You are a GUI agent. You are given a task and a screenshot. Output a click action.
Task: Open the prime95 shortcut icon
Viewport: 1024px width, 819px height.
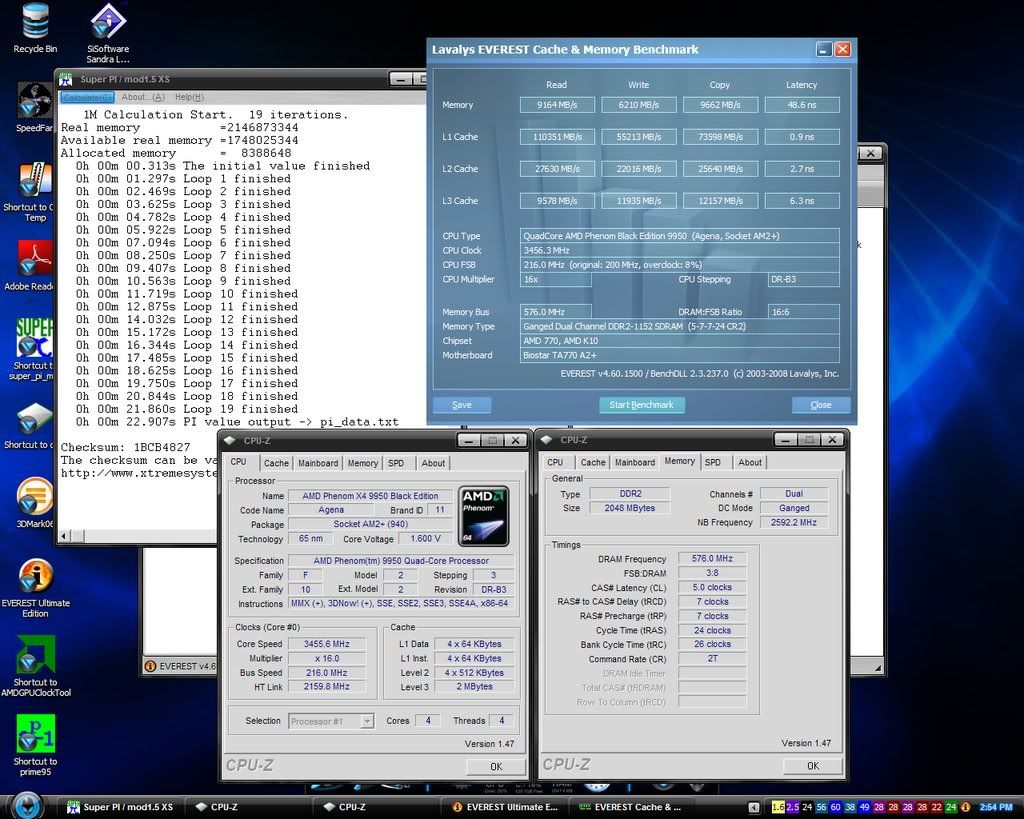click(35, 733)
